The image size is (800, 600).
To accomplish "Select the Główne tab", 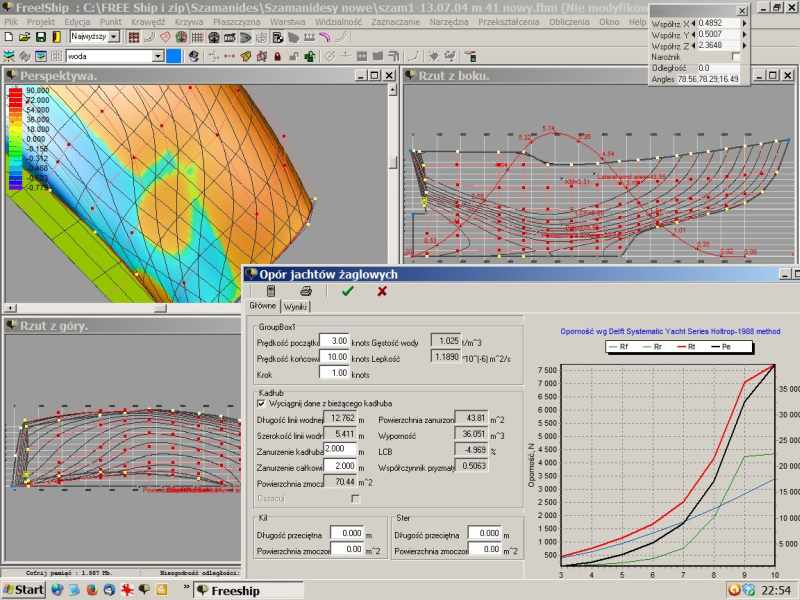I will pyautogui.click(x=263, y=306).
